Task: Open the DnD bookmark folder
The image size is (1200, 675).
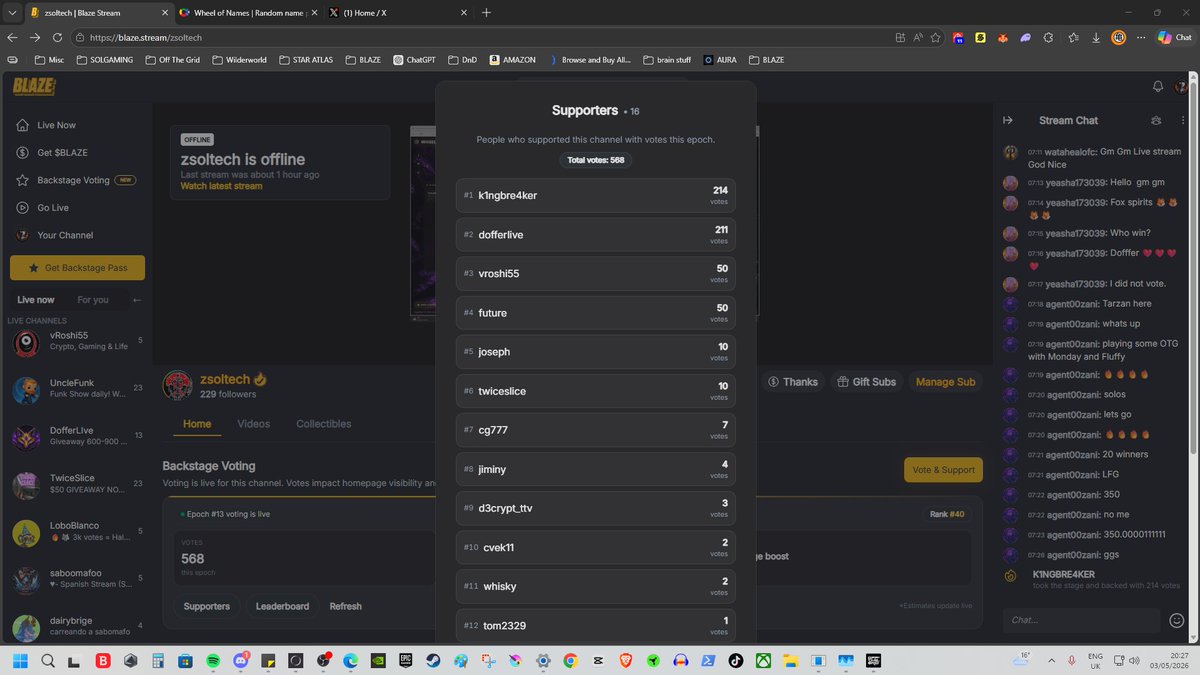Action: pyautogui.click(x=462, y=60)
